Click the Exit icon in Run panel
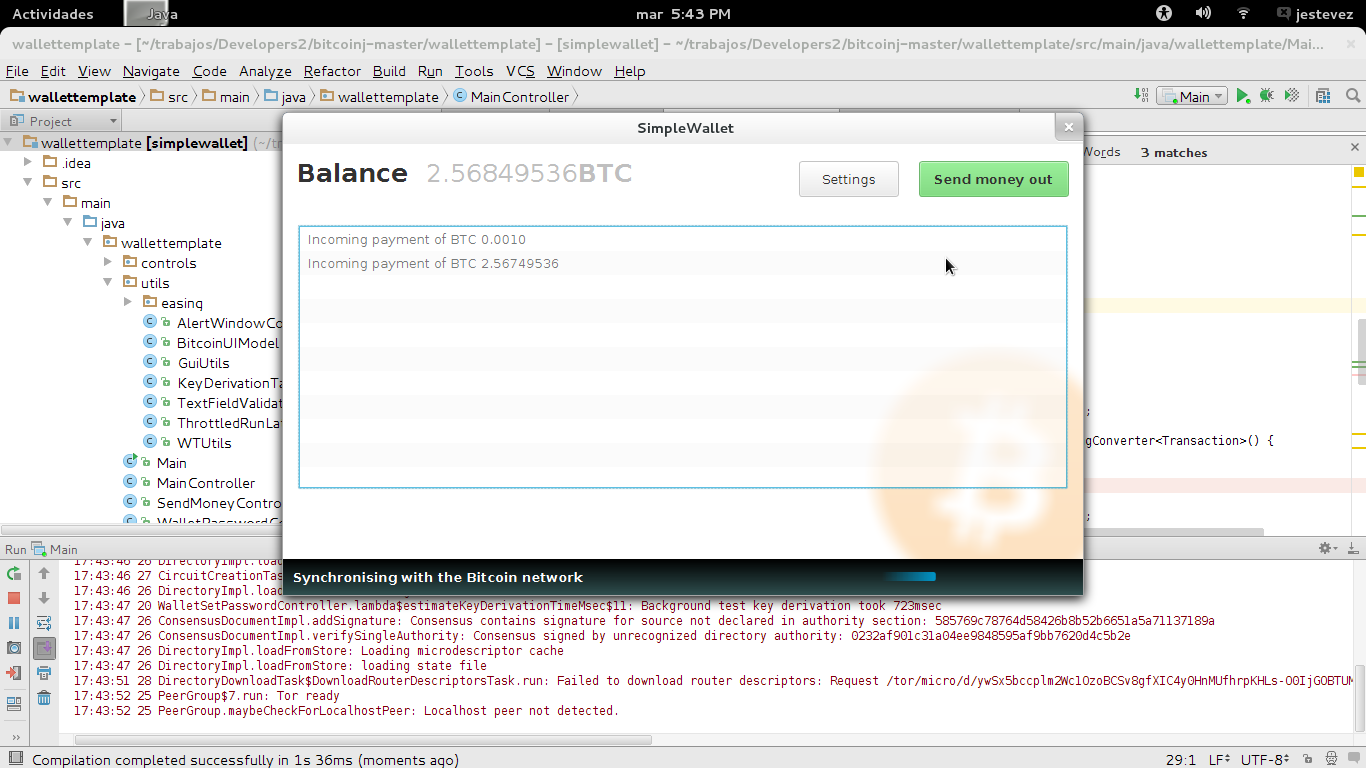 coord(14,673)
